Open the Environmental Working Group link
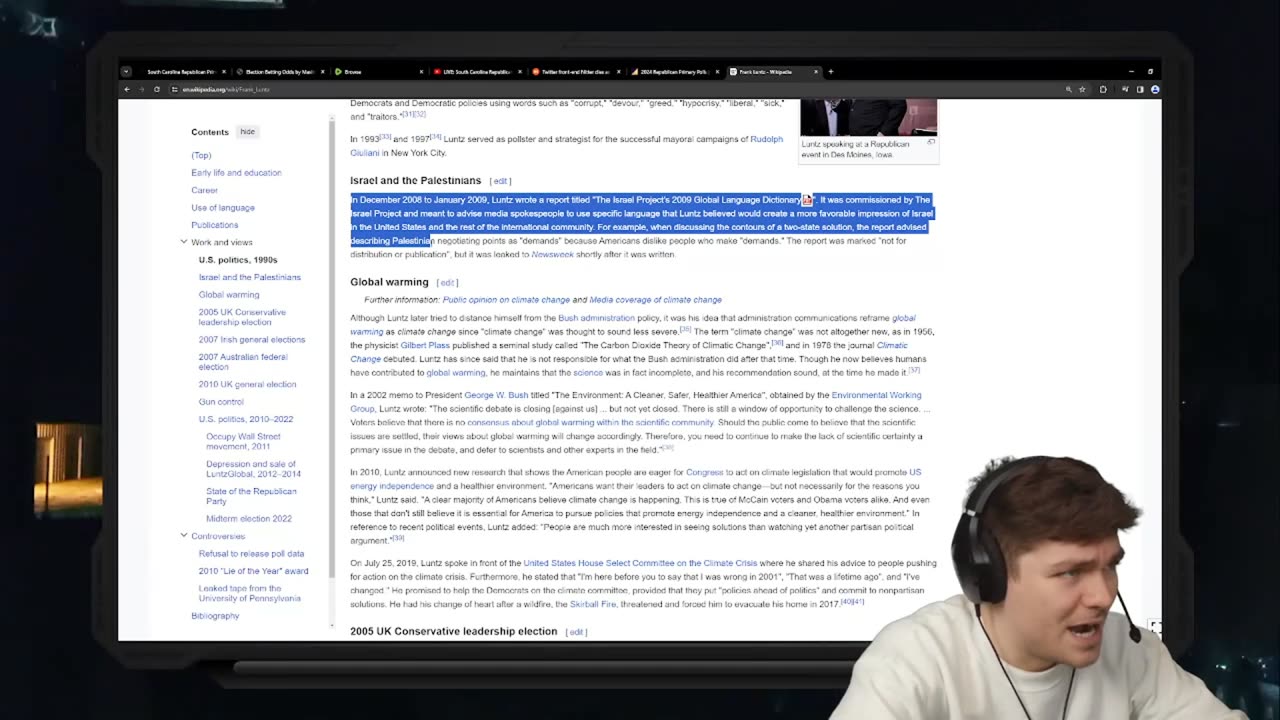 point(635,401)
